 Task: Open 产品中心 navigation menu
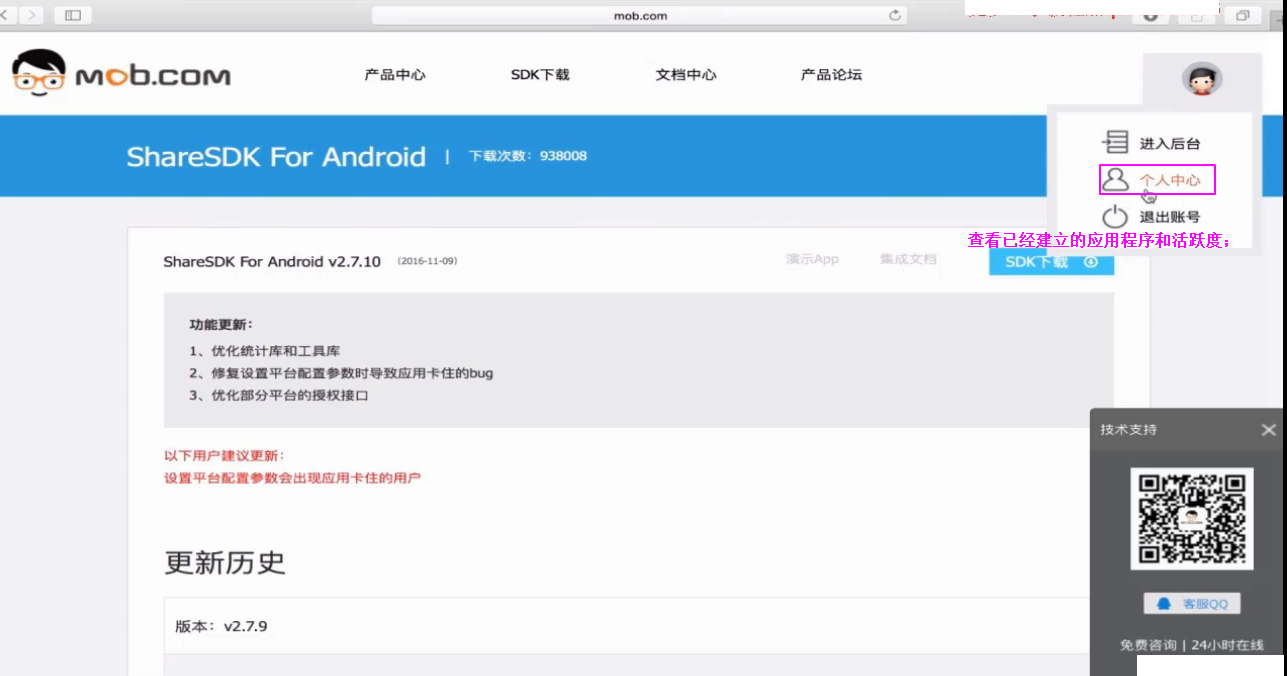click(x=395, y=75)
